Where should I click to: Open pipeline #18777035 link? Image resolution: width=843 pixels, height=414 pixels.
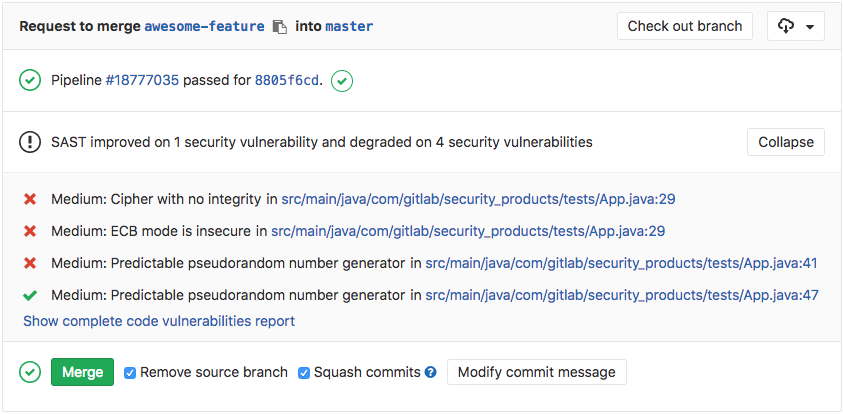tap(142, 80)
